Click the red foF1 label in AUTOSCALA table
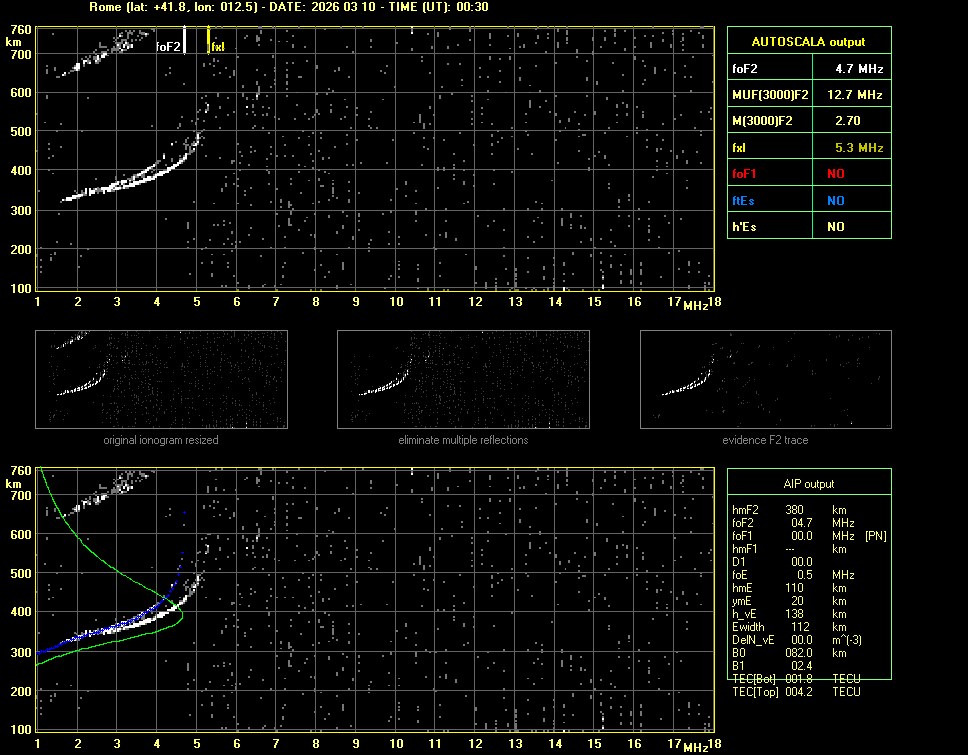 click(x=745, y=173)
